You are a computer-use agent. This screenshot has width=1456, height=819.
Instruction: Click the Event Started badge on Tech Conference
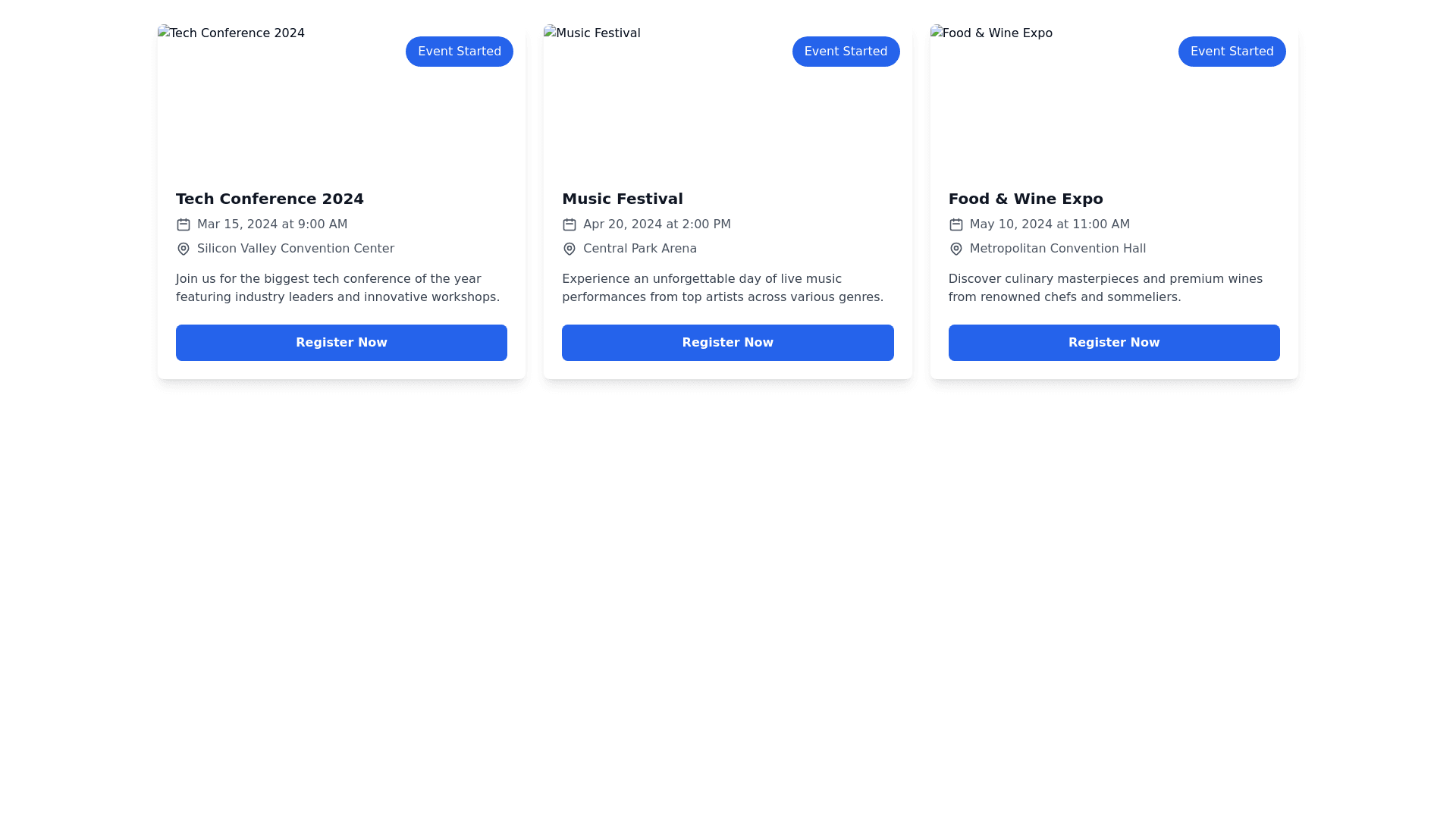(459, 52)
